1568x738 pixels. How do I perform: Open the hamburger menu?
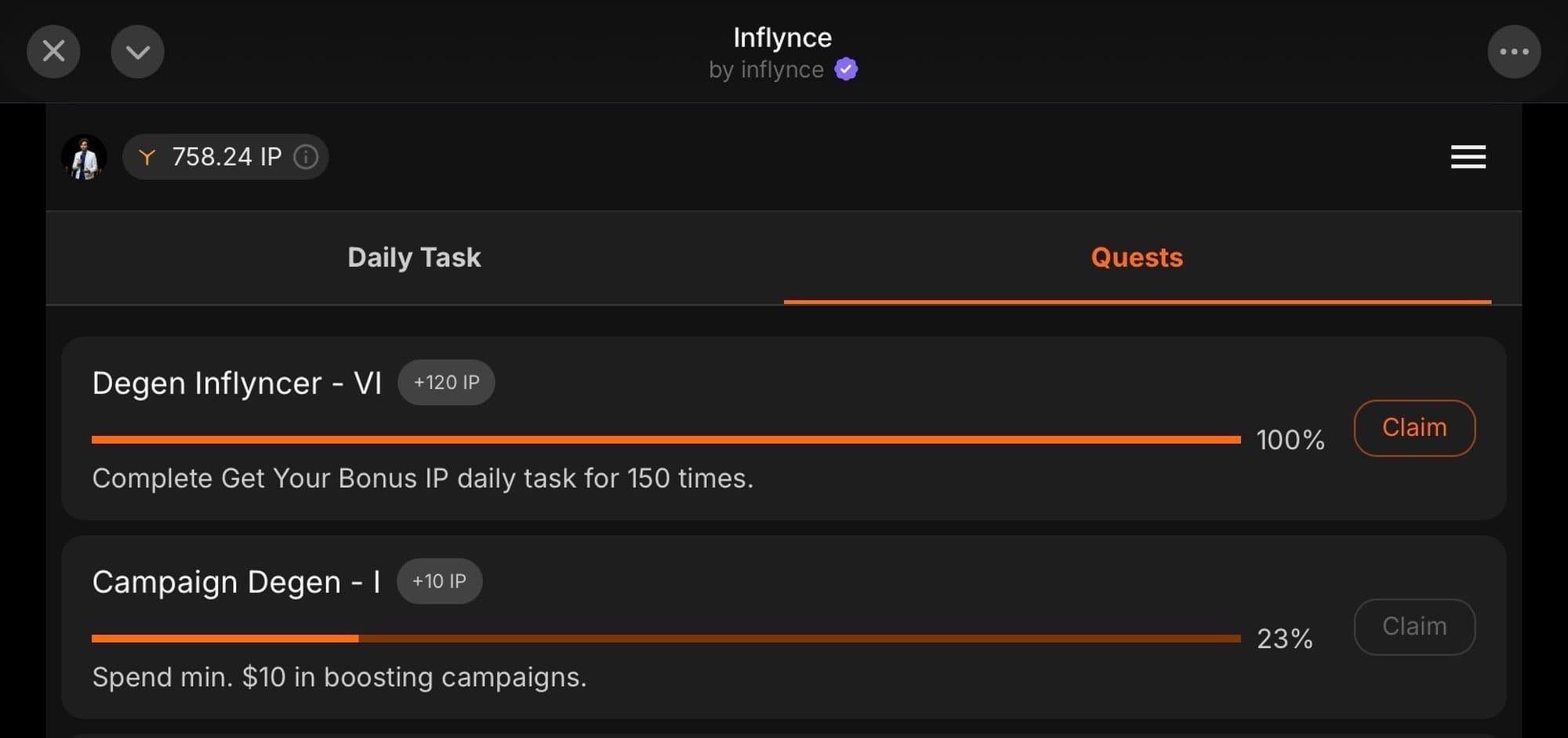(1468, 157)
